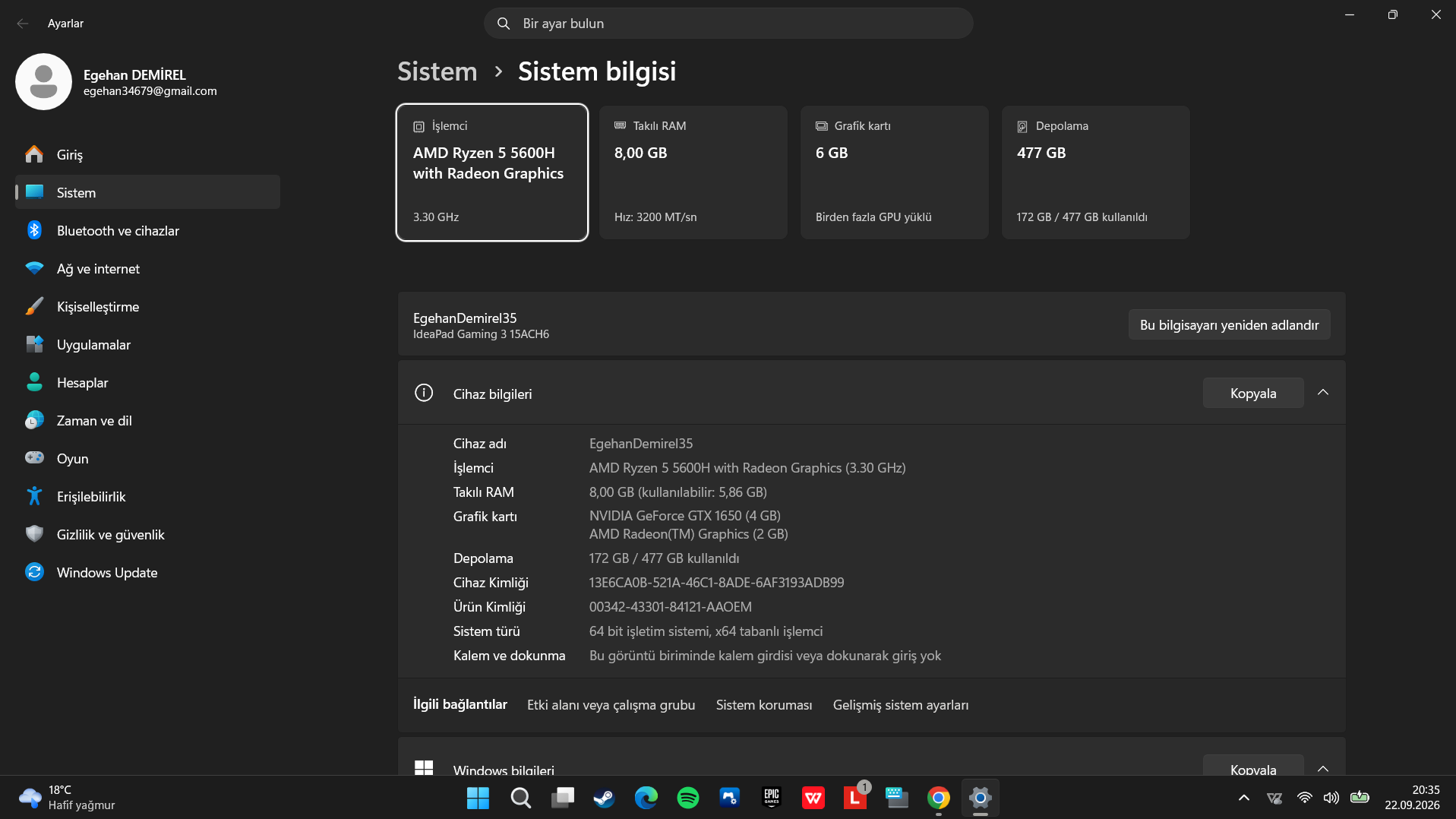Open 'Etki alanı veya çalışma grubu' link
This screenshot has height=819, width=1456.
[x=611, y=705]
